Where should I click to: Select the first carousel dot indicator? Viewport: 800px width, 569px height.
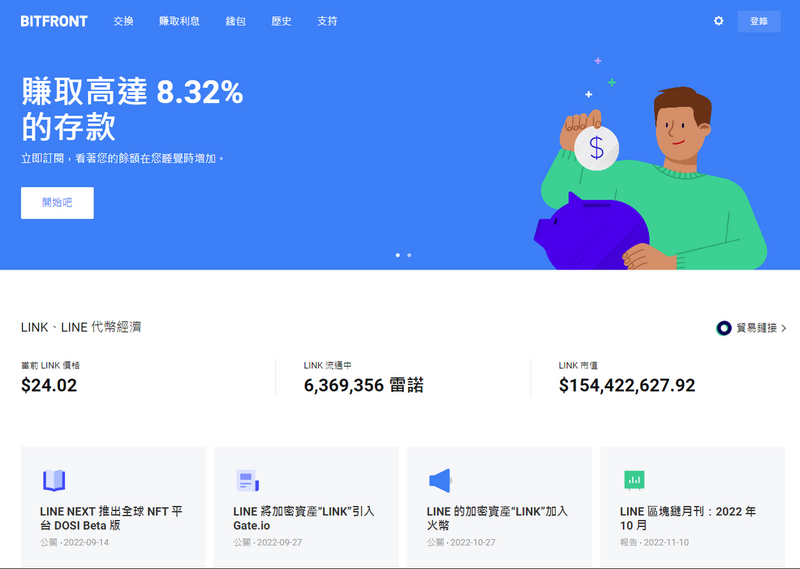point(398,255)
